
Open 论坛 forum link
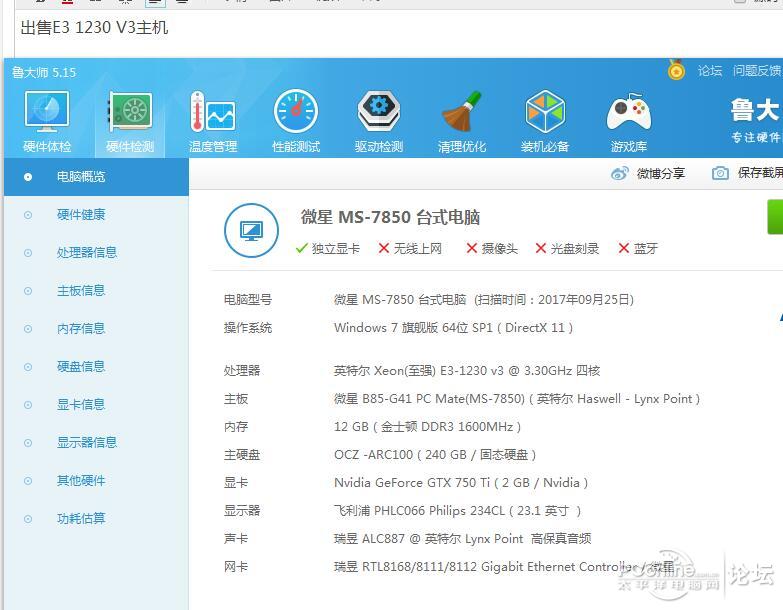[x=710, y=71]
